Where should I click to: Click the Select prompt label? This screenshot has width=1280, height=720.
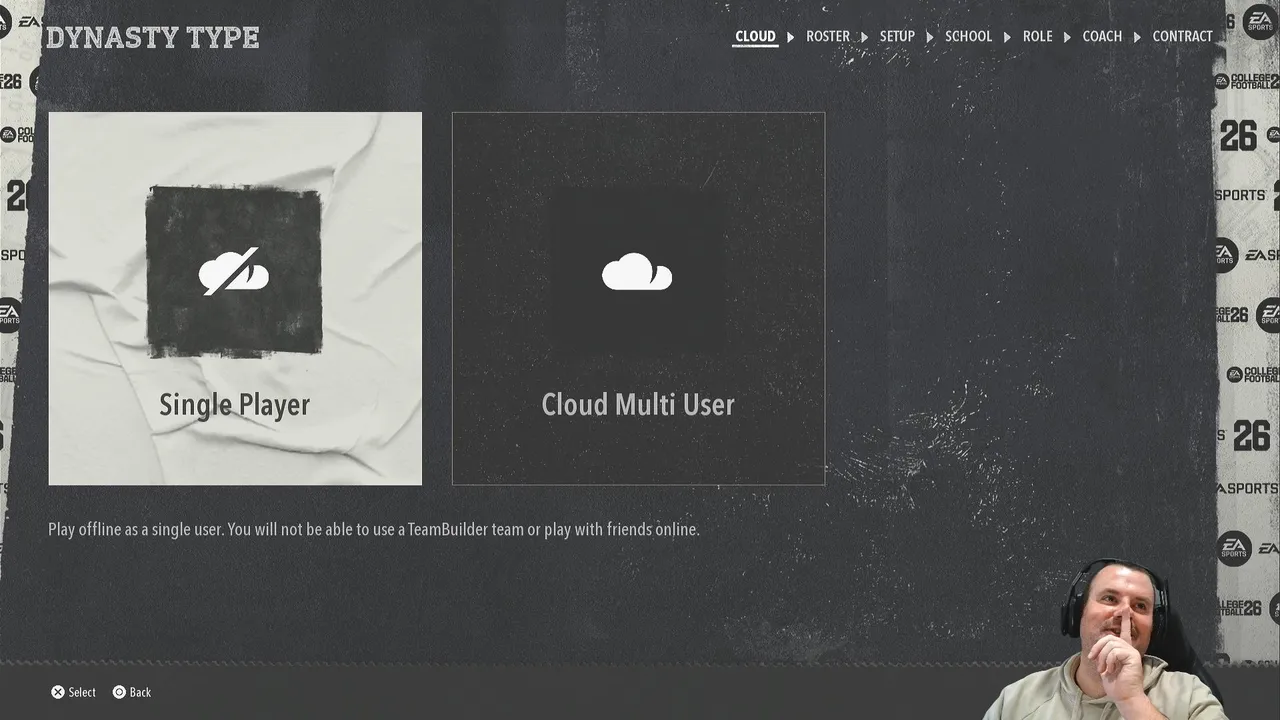click(82, 692)
